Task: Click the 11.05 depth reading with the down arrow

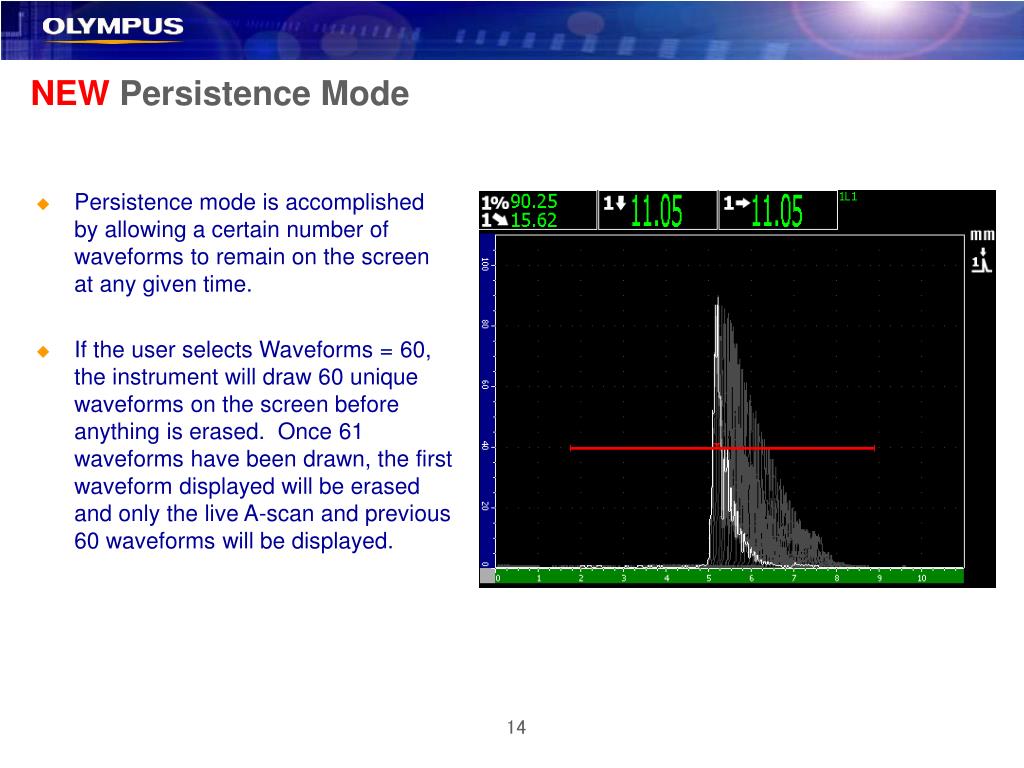Action: tap(656, 211)
